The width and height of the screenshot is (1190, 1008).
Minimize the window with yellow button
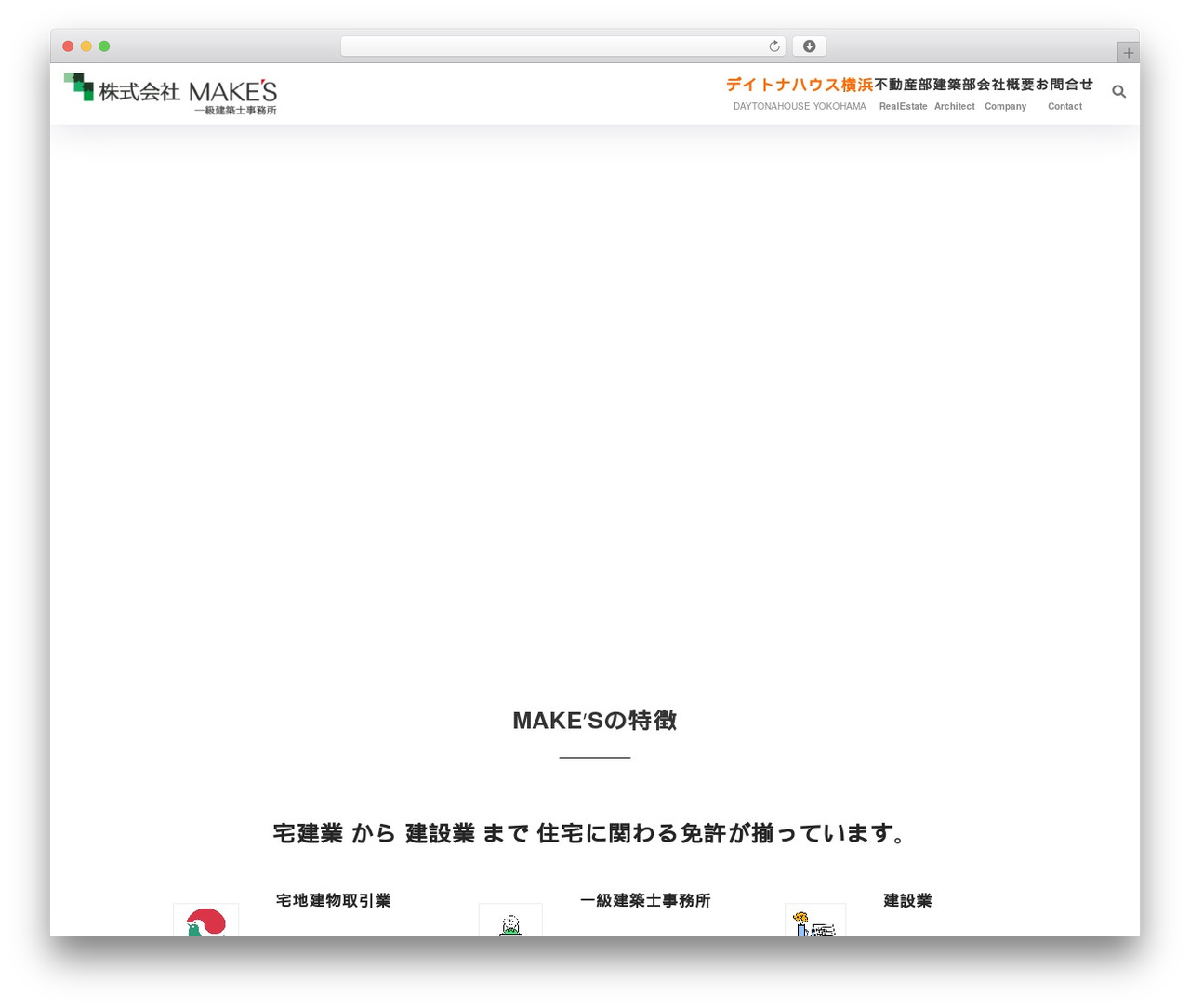point(86,46)
